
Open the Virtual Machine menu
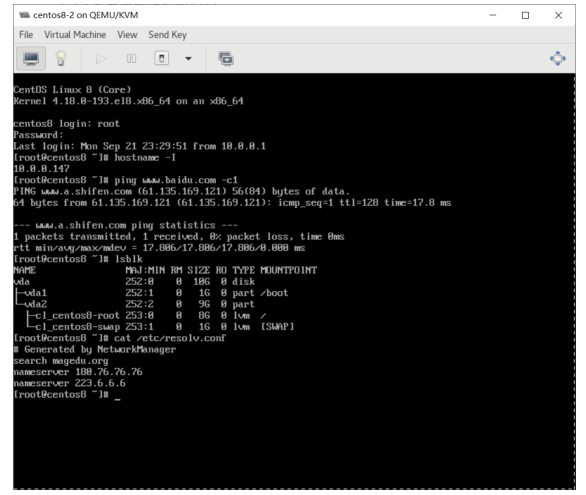(x=75, y=35)
